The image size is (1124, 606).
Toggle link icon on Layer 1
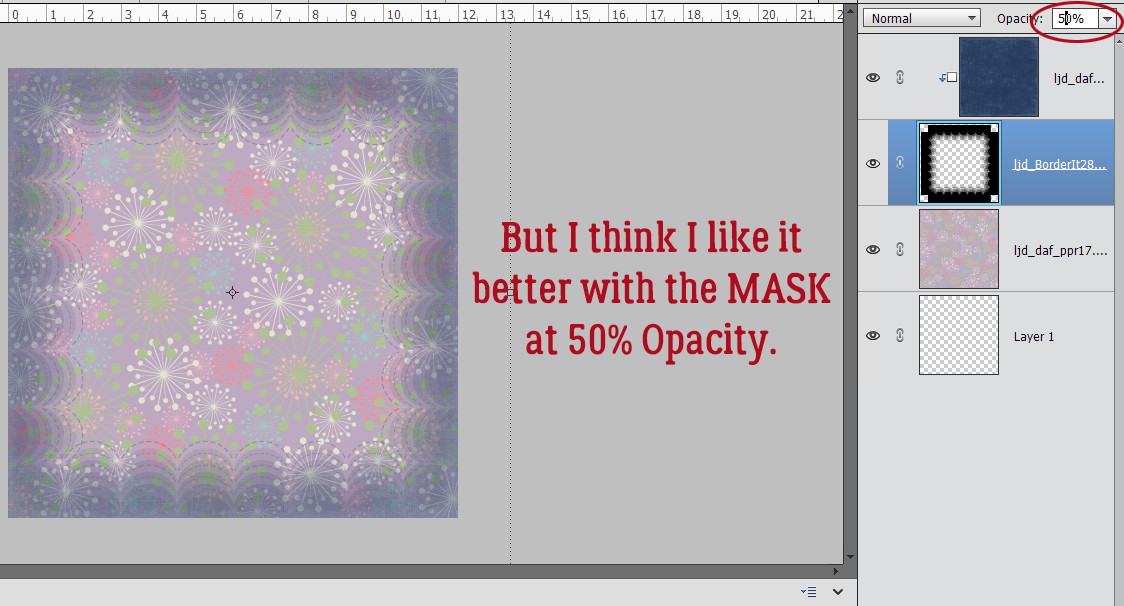(900, 336)
